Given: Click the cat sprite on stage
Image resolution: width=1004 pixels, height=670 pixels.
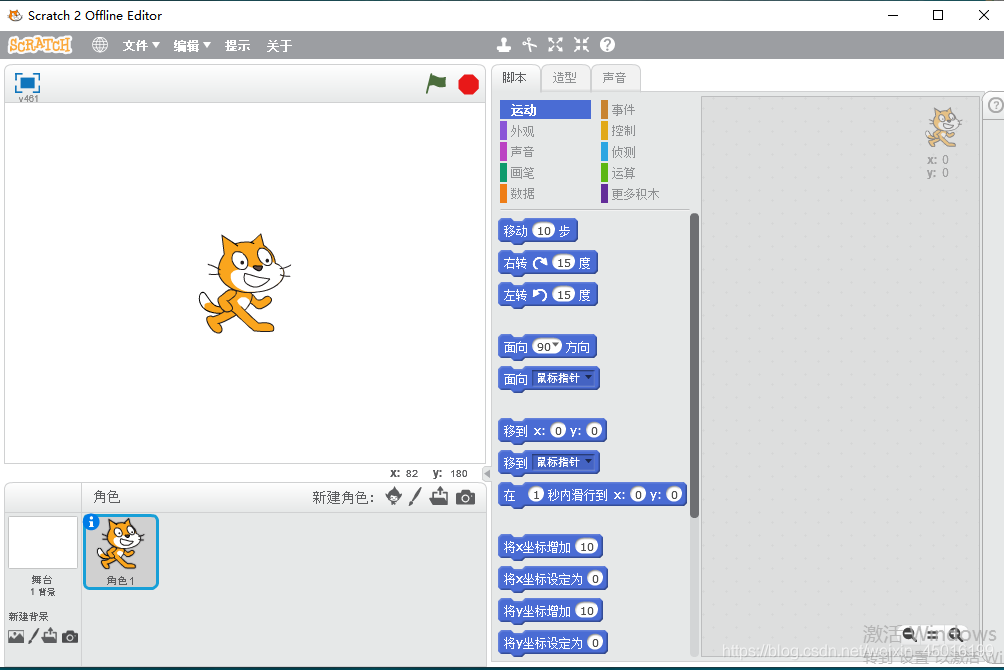Looking at the screenshot, I should [243, 284].
